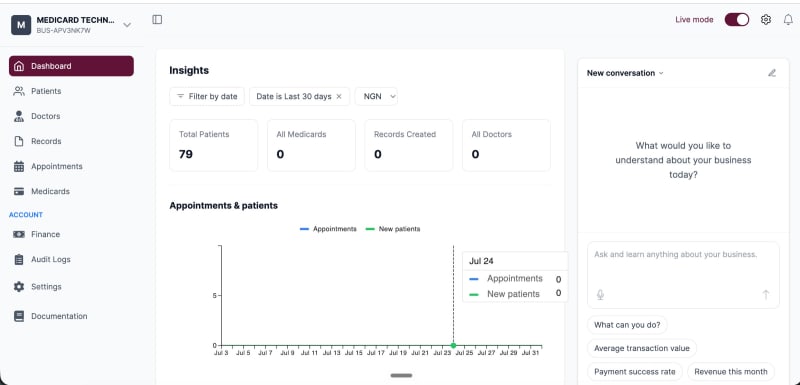This screenshot has height=385, width=800.
Task: Click the Records file icon
Action: click(19, 141)
